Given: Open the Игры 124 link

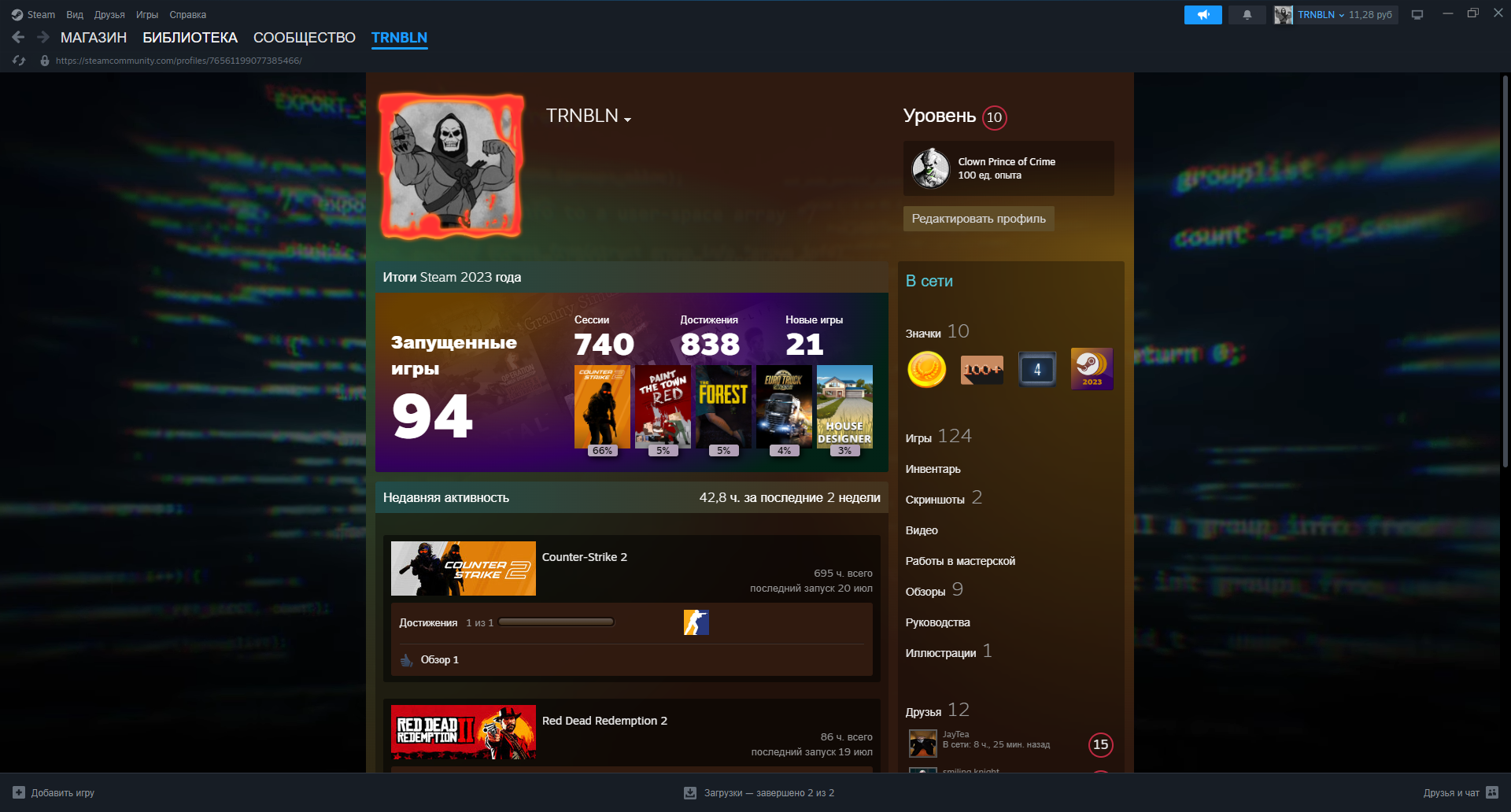Looking at the screenshot, I should pyautogui.click(x=938, y=437).
